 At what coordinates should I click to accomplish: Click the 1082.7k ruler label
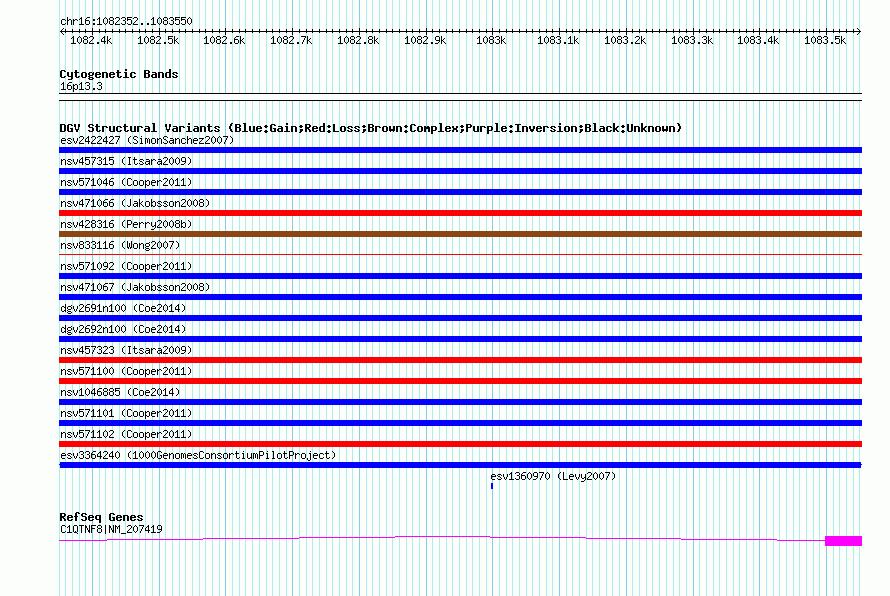coord(291,40)
